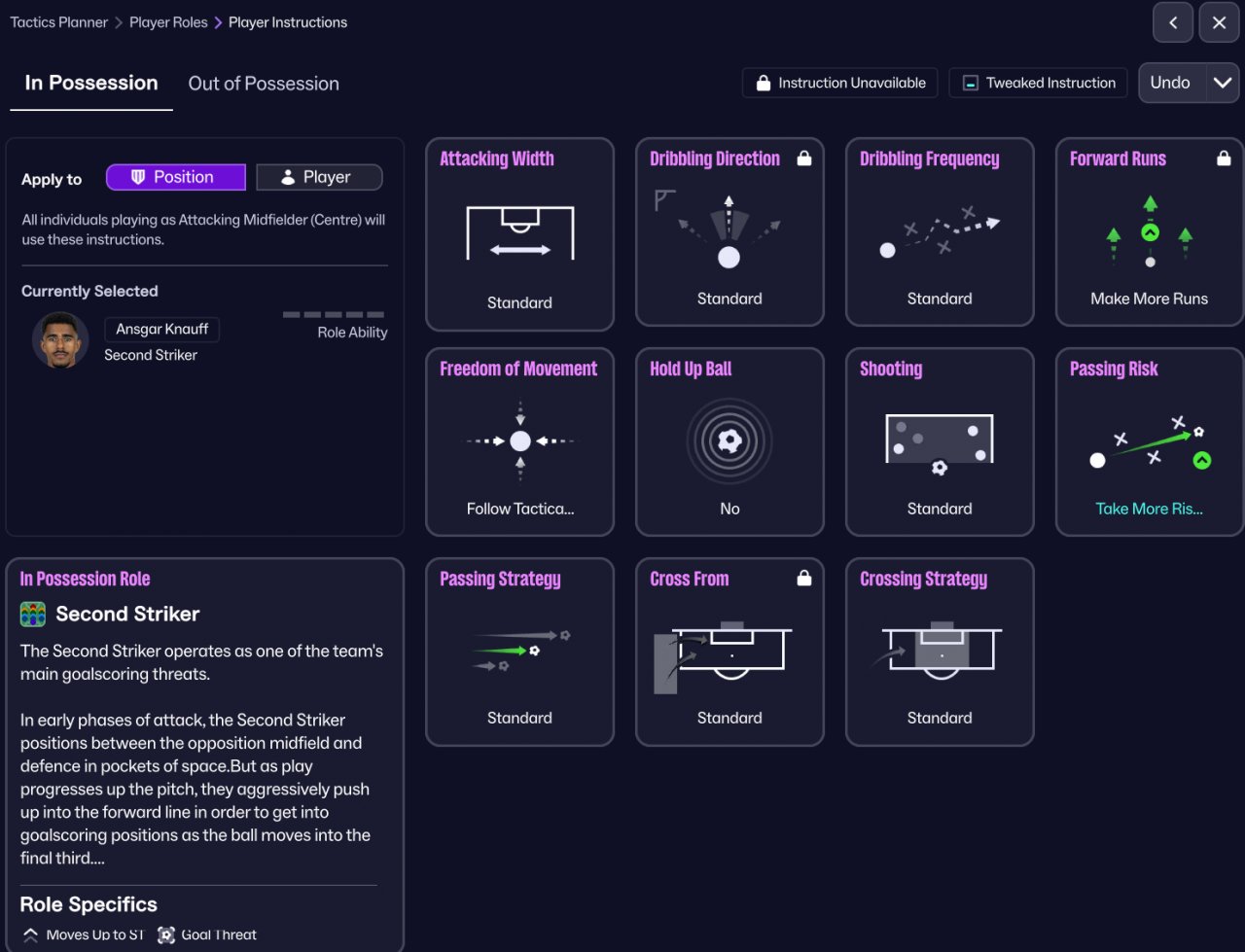Screen dimensions: 1245x952
Task: Apply instructions to Player
Action: click(x=319, y=177)
